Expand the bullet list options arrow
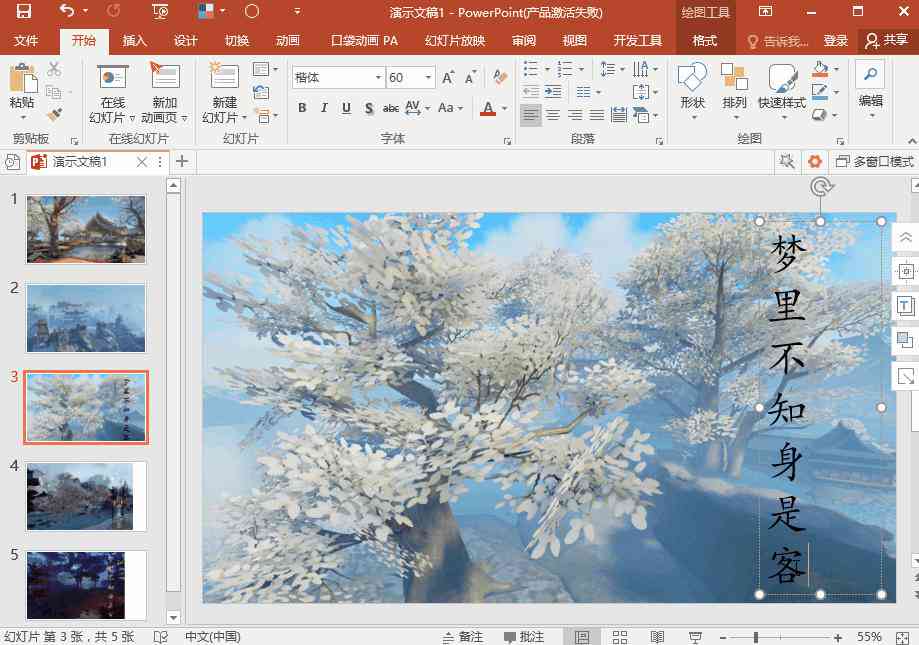 tap(547, 69)
